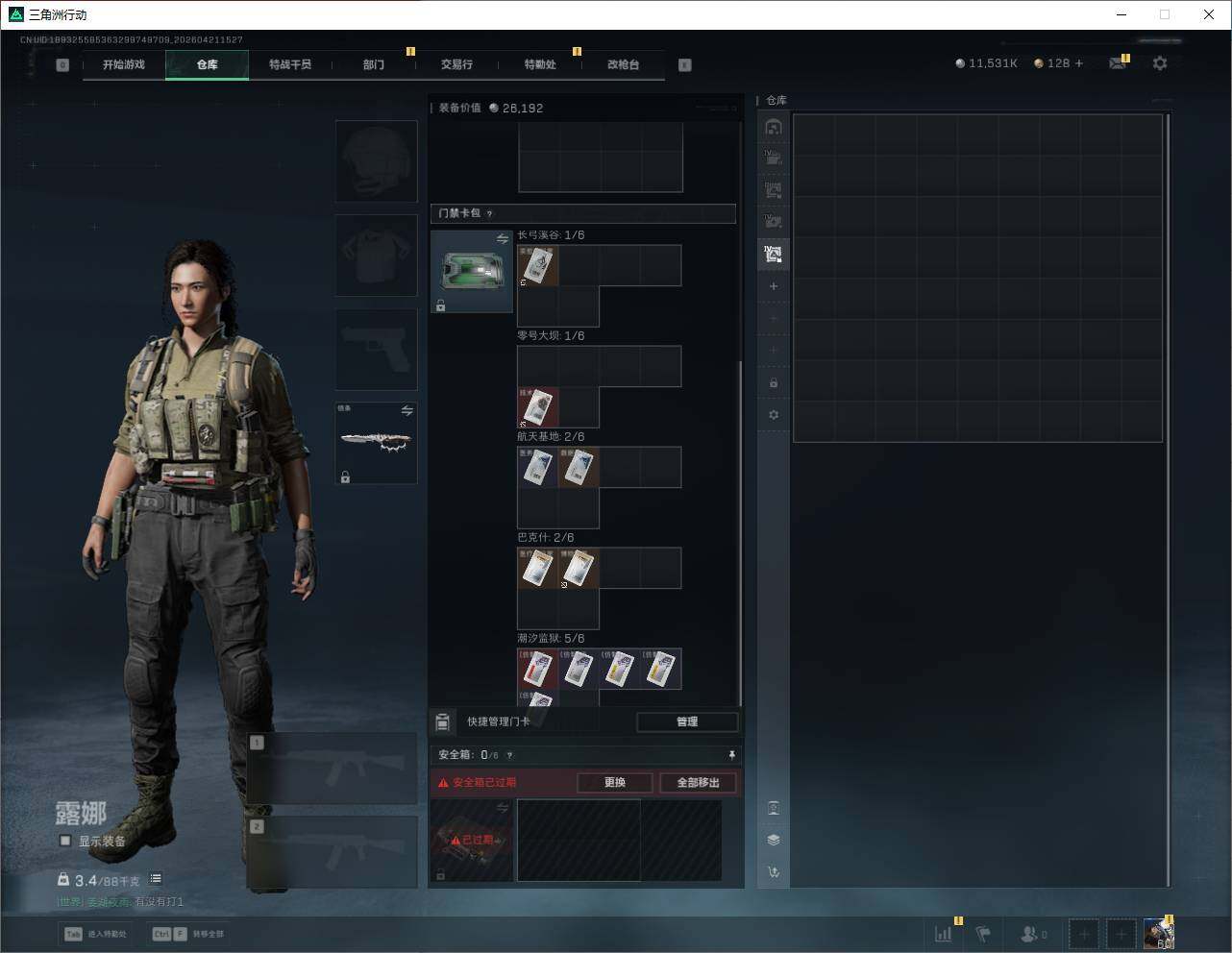Select the keycard under 长弓溪谷

[x=538, y=265]
